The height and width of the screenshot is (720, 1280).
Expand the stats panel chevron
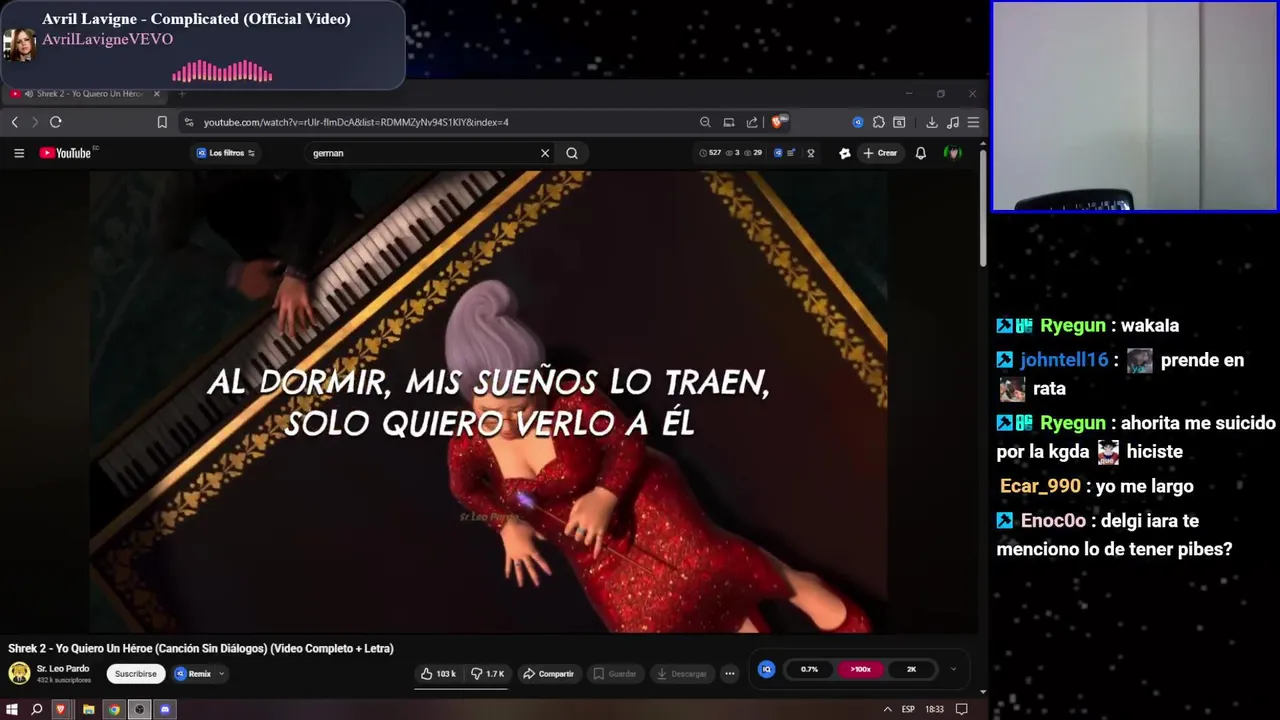coord(953,669)
